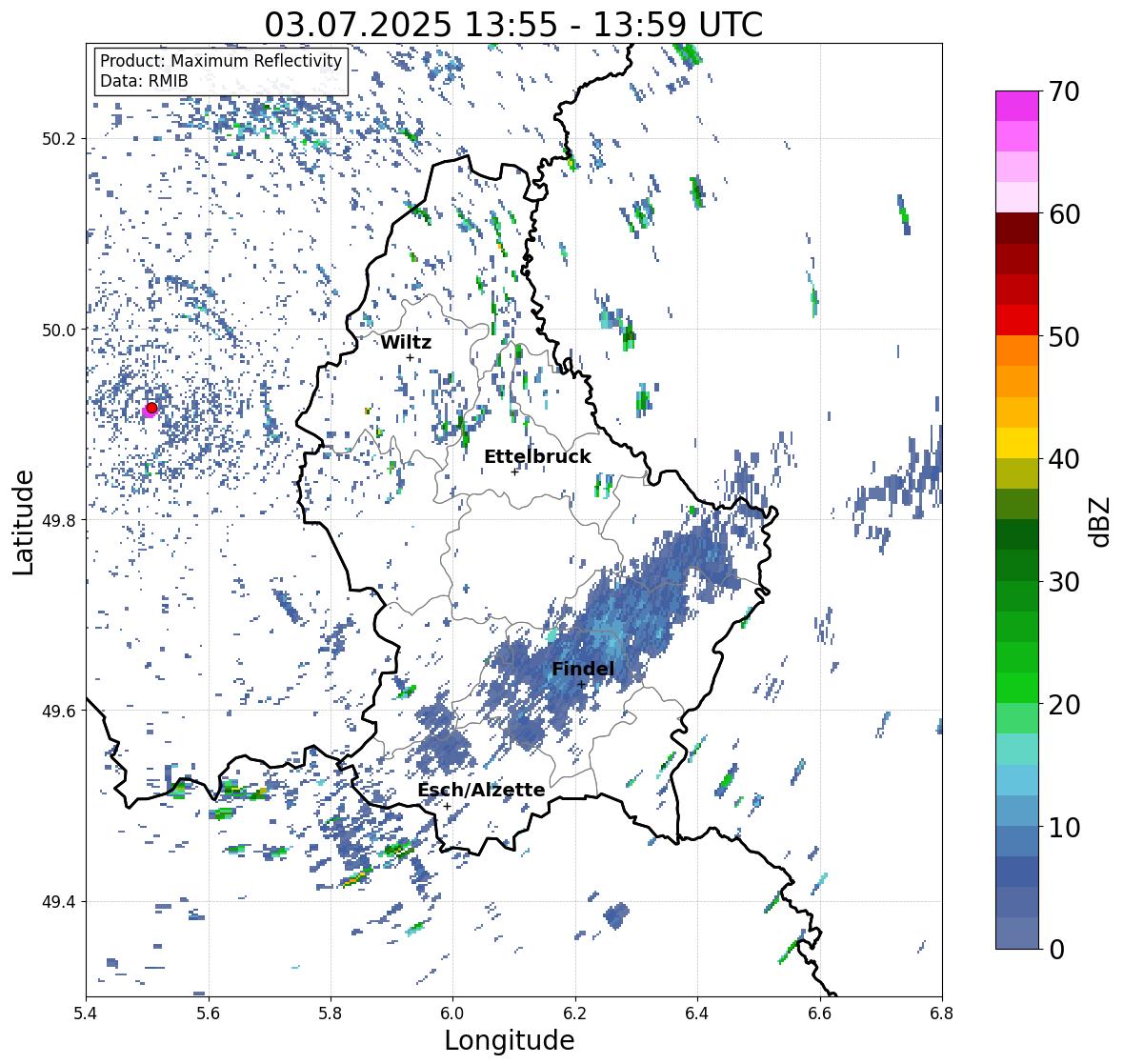The height and width of the screenshot is (1064, 1123).
Task: Click the plus marker below Esch/Alzette label
Action: coord(447,806)
